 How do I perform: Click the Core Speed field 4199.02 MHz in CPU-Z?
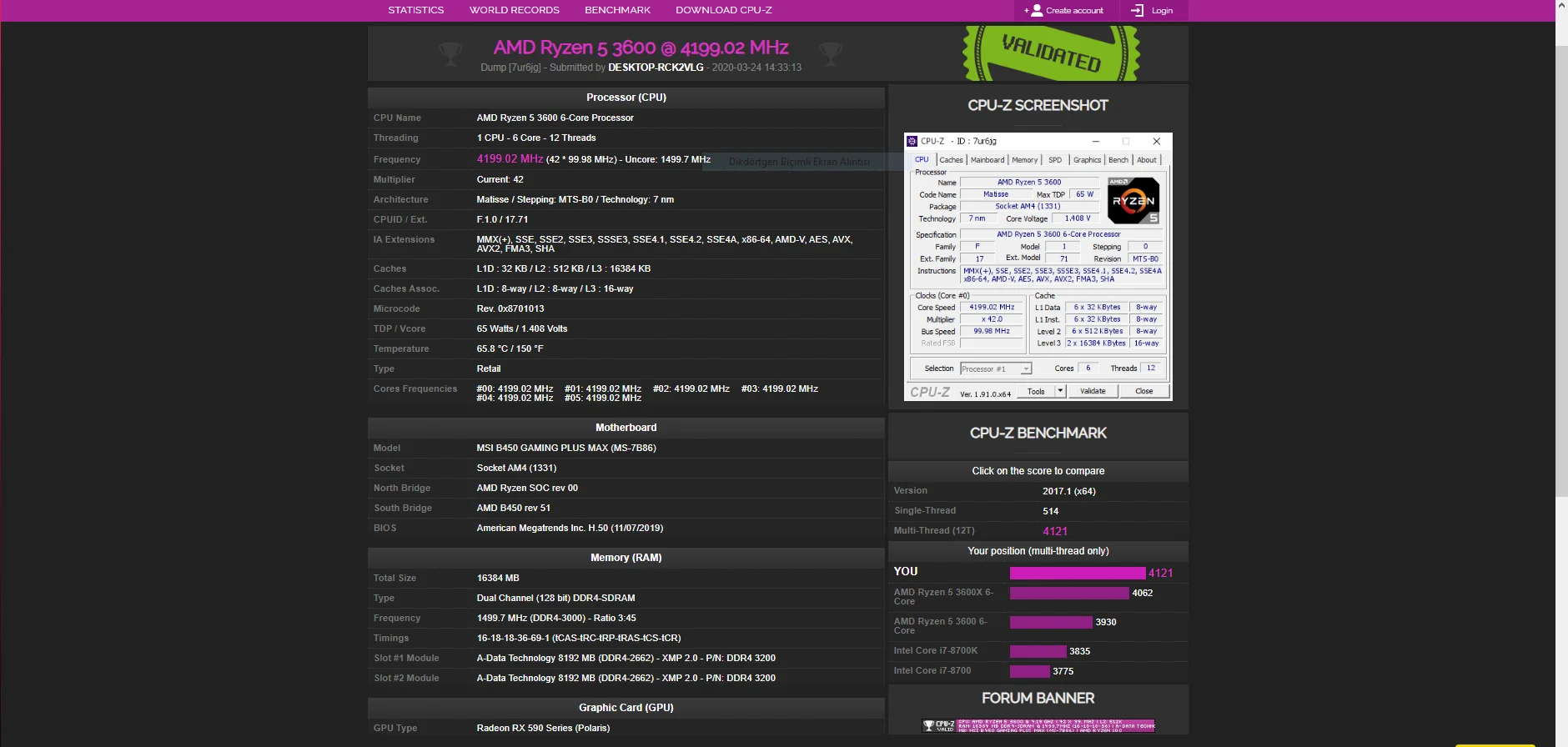pos(992,307)
